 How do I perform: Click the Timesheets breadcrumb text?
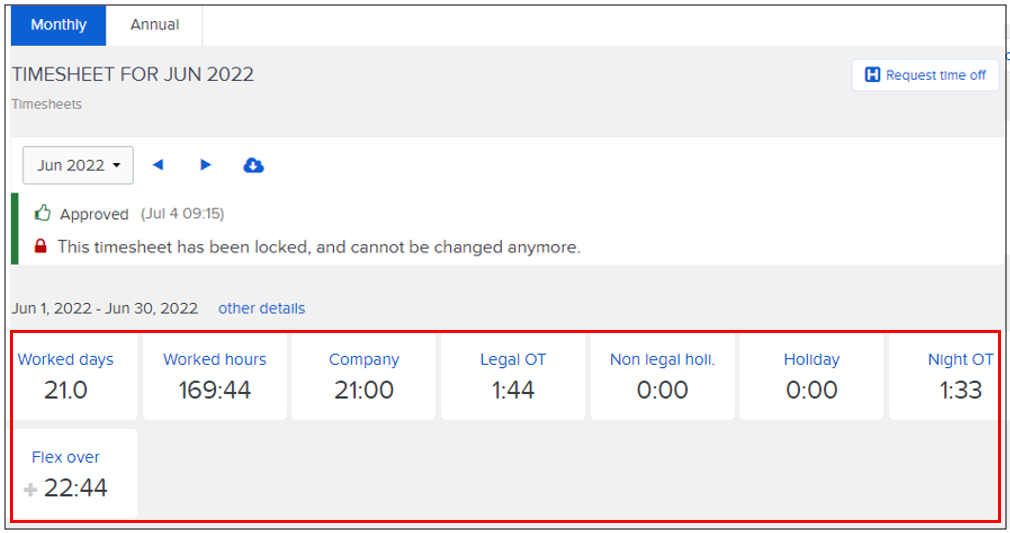pos(47,104)
